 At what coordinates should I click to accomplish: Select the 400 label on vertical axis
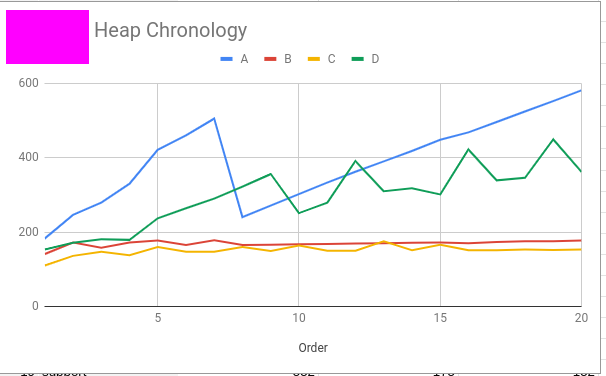tap(29, 157)
